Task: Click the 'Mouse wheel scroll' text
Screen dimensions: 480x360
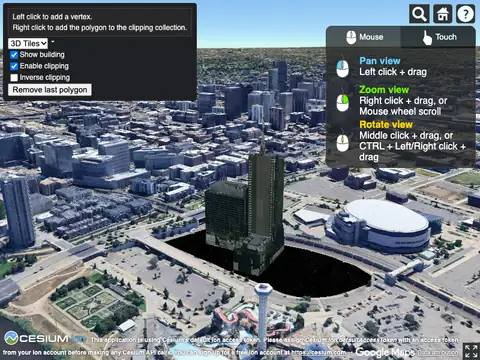Action: [400, 111]
